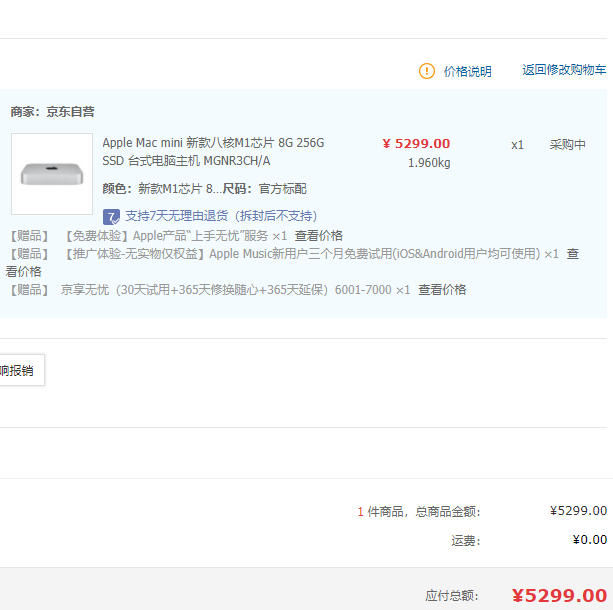
Task: Click the 应付总额 amount ¥5299.00
Action: [559, 596]
